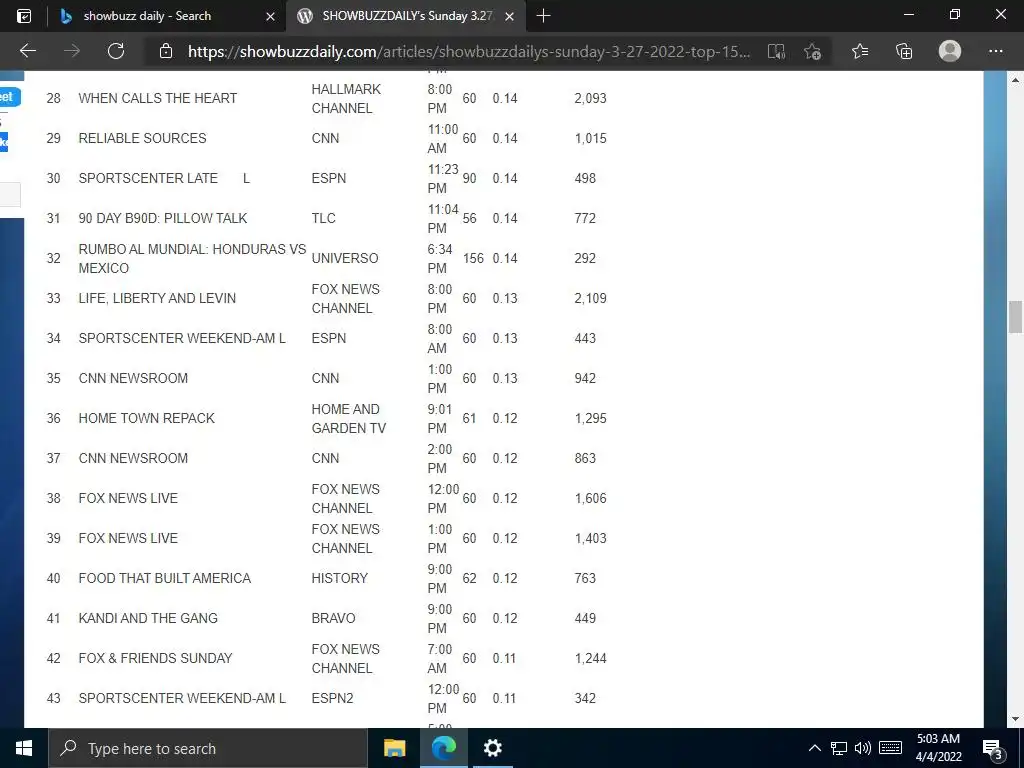The width and height of the screenshot is (1024, 768).
Task: Click the 9:01 PM time cell
Action: pos(440,419)
